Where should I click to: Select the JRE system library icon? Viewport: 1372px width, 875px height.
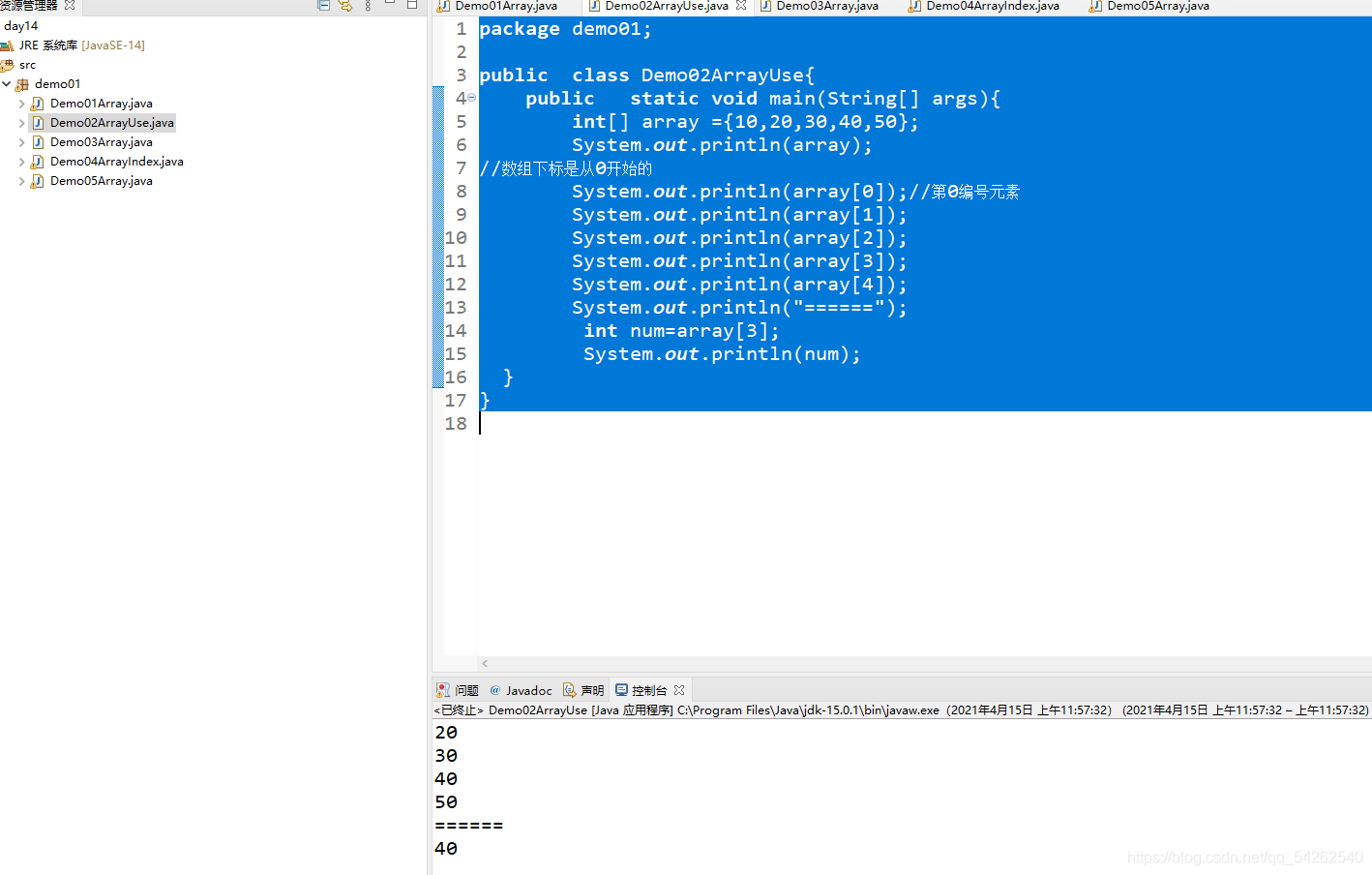click(x=7, y=45)
